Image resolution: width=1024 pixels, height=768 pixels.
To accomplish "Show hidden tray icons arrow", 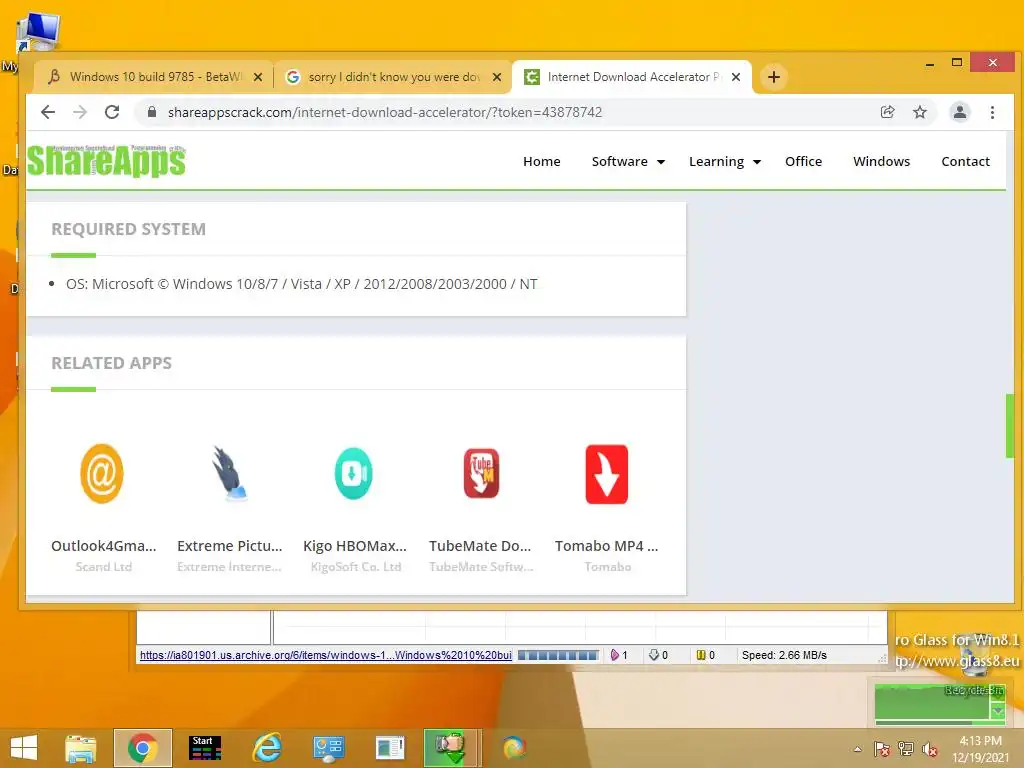I will tap(857, 749).
